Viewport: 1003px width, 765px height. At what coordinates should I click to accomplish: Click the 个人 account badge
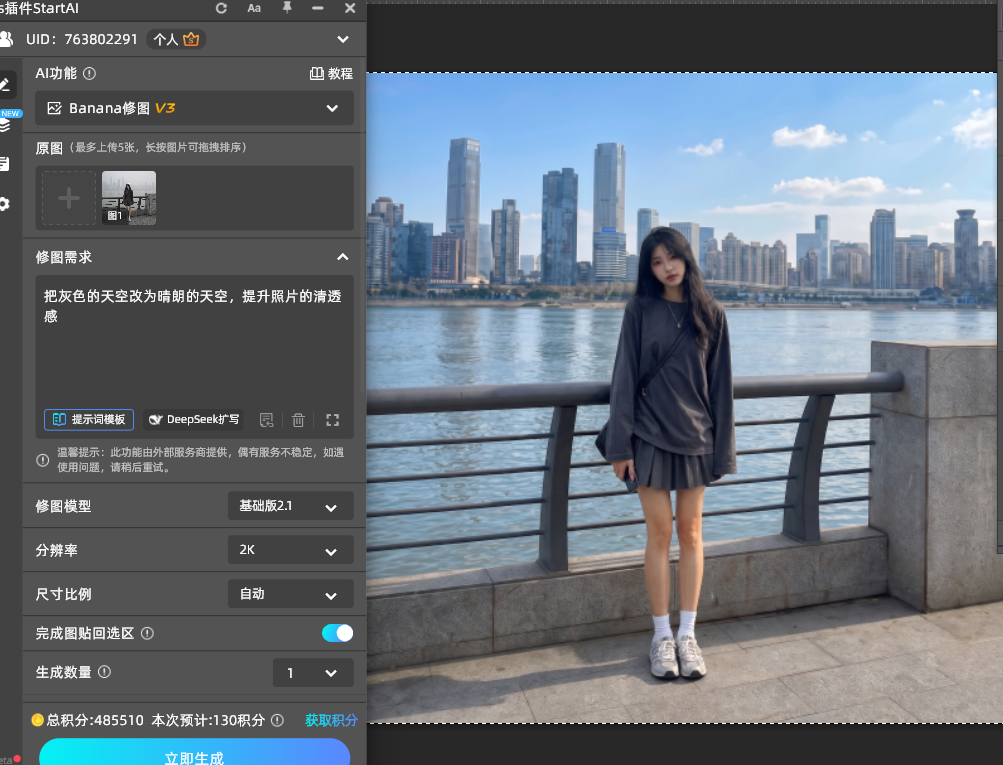coord(177,40)
